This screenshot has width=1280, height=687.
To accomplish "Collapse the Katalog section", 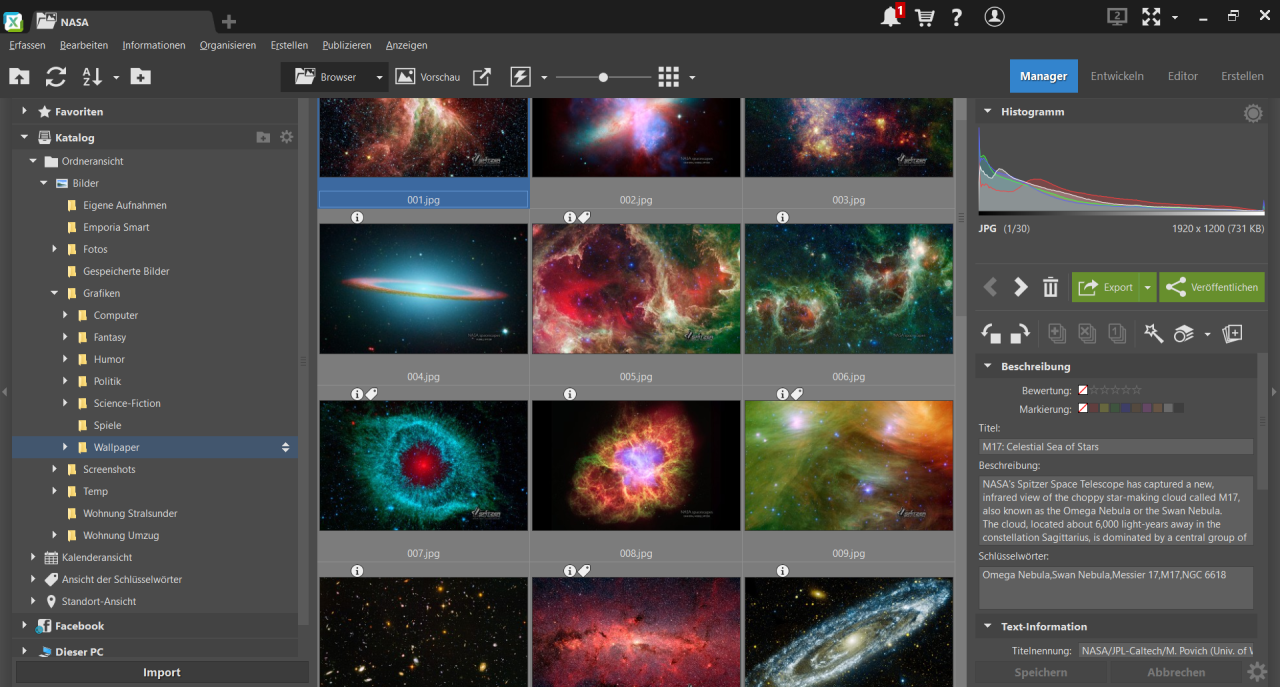I will 25,137.
